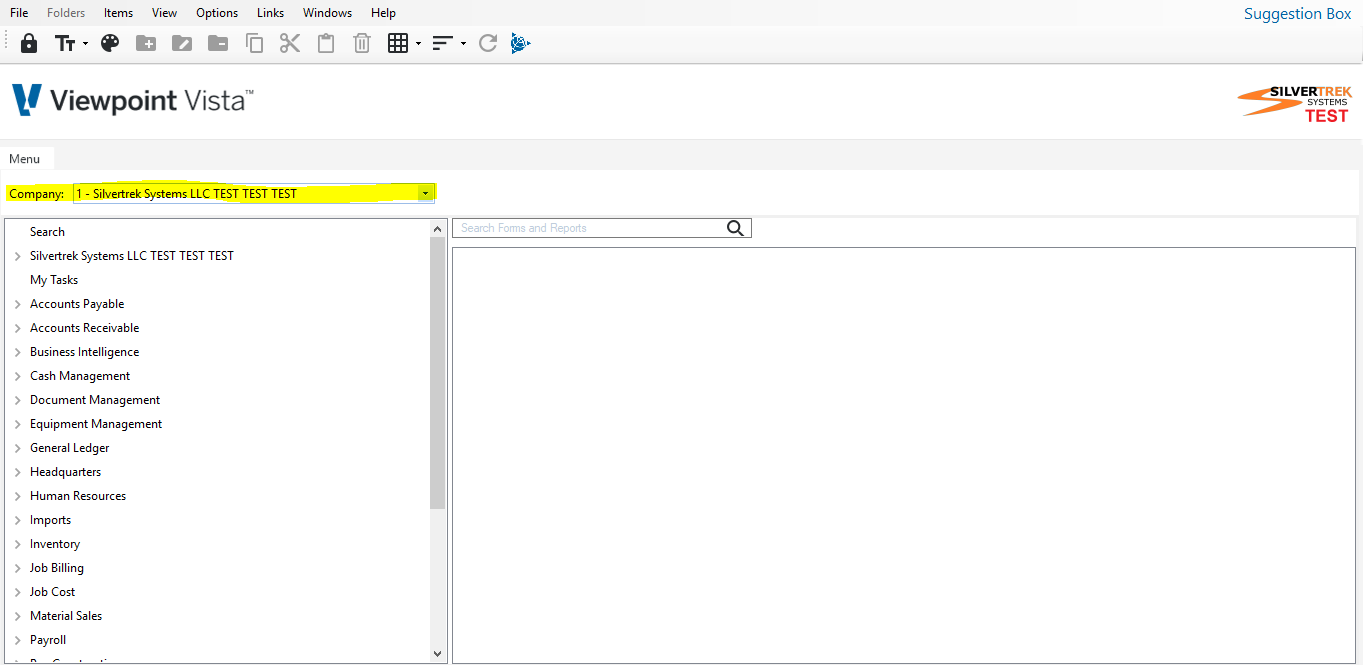Open the Company dropdown list
This screenshot has height=665, width=1363.
(426, 193)
